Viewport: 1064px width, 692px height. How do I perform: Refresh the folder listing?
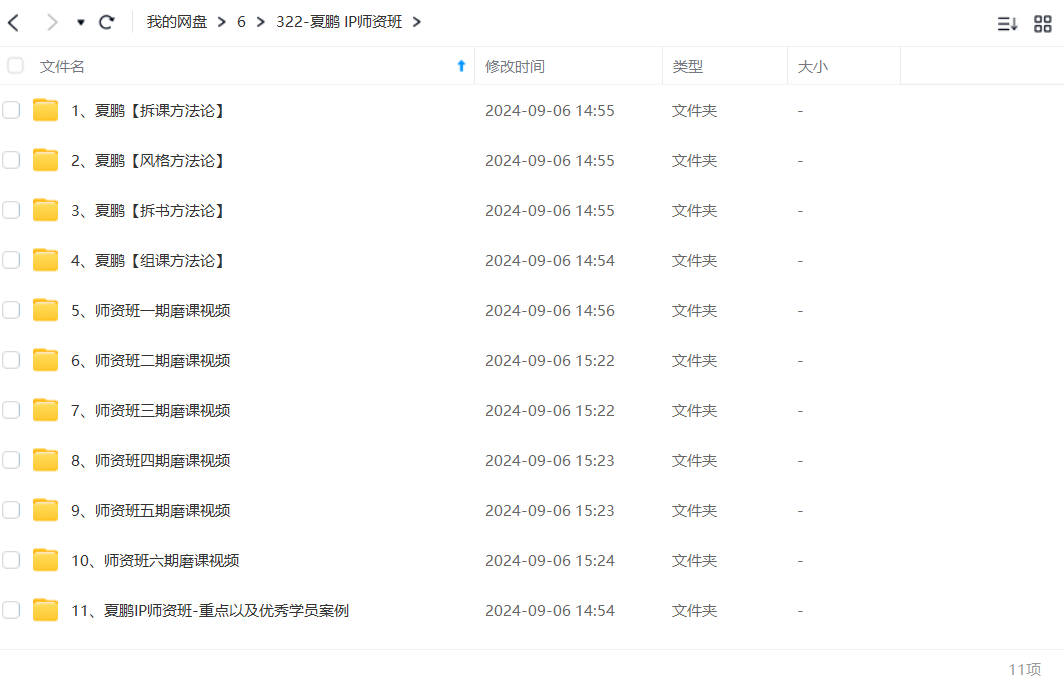107,22
